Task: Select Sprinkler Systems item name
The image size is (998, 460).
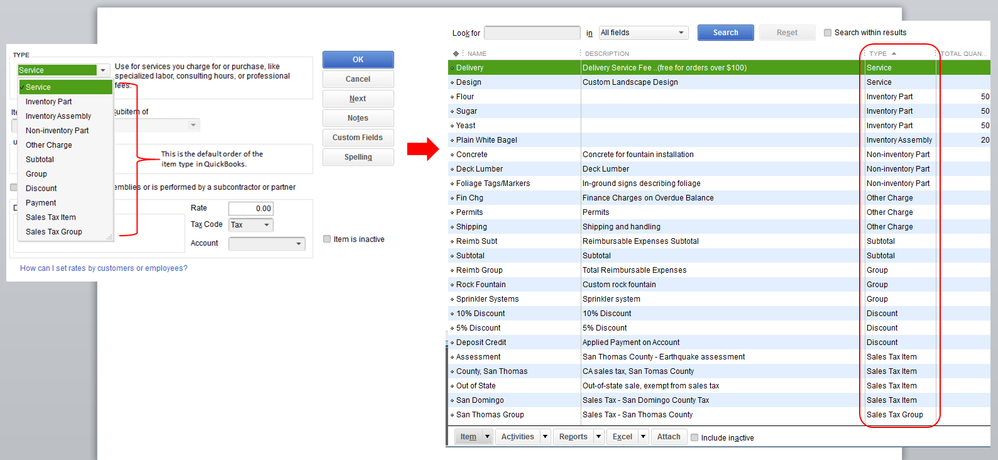Action: click(x=488, y=299)
